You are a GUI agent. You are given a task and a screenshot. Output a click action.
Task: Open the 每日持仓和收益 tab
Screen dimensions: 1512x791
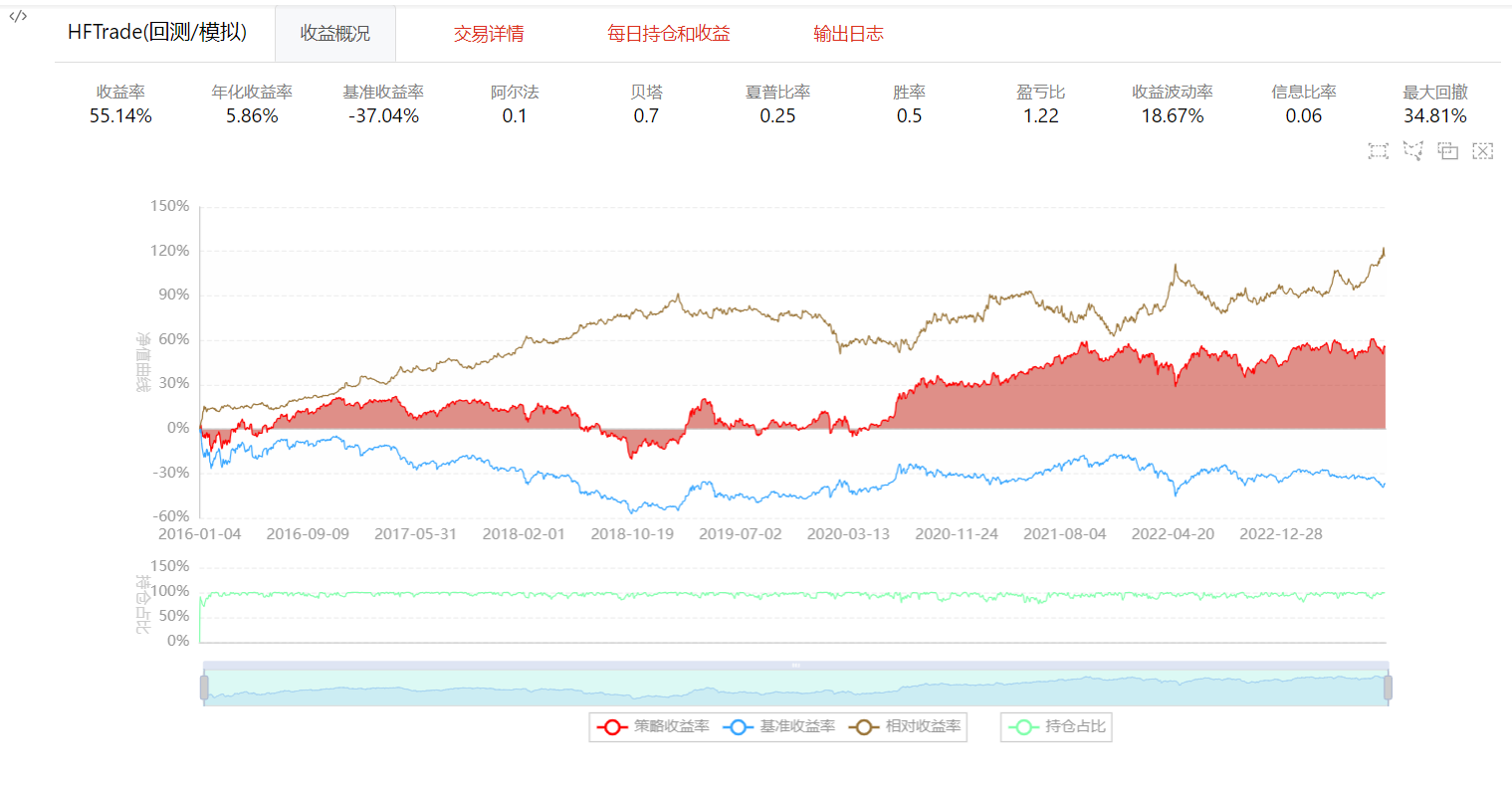(x=669, y=34)
